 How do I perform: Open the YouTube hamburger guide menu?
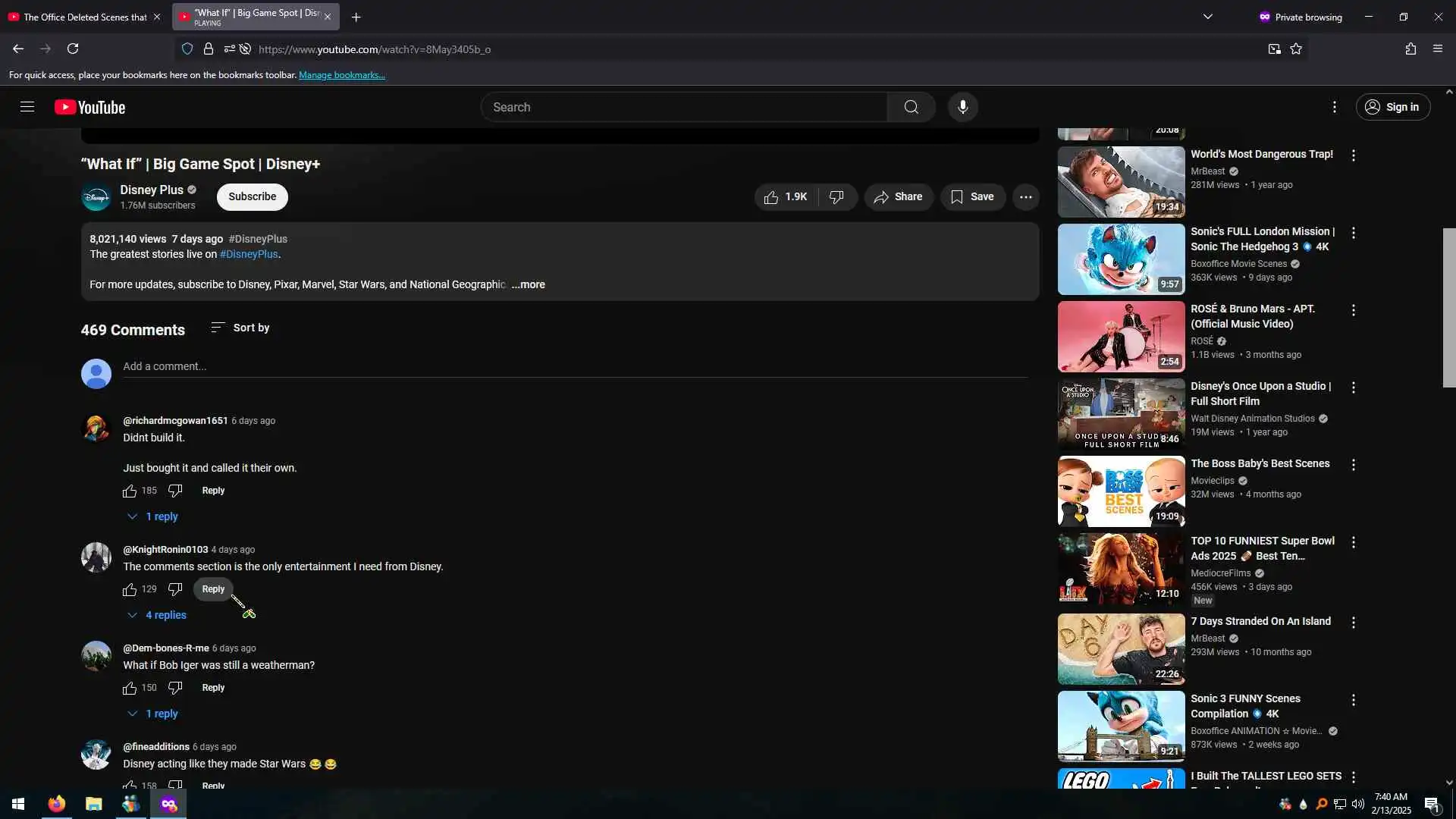click(27, 107)
